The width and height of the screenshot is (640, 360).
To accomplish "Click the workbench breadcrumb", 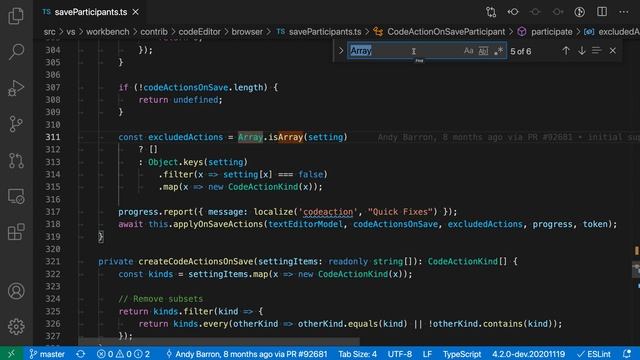I will [x=107, y=32].
